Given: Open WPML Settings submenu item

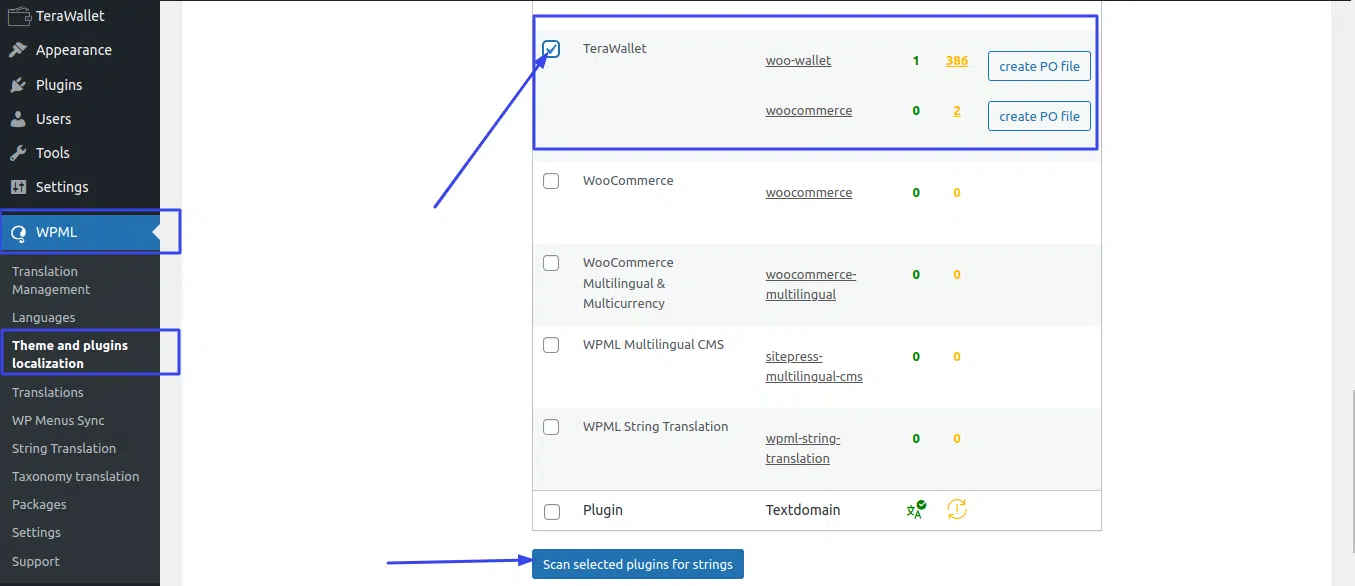Looking at the screenshot, I should tap(36, 532).
